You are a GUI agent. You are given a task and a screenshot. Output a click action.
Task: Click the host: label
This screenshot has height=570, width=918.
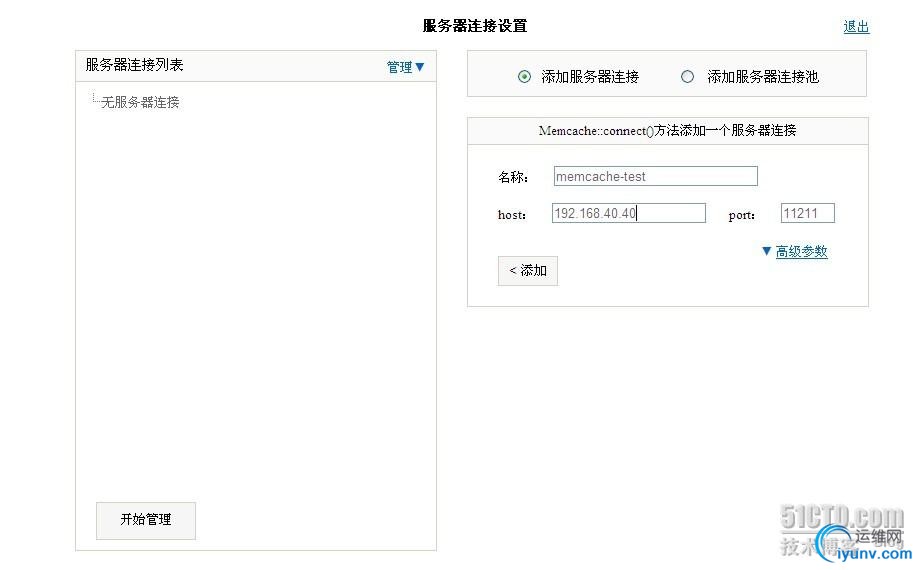[x=512, y=215]
